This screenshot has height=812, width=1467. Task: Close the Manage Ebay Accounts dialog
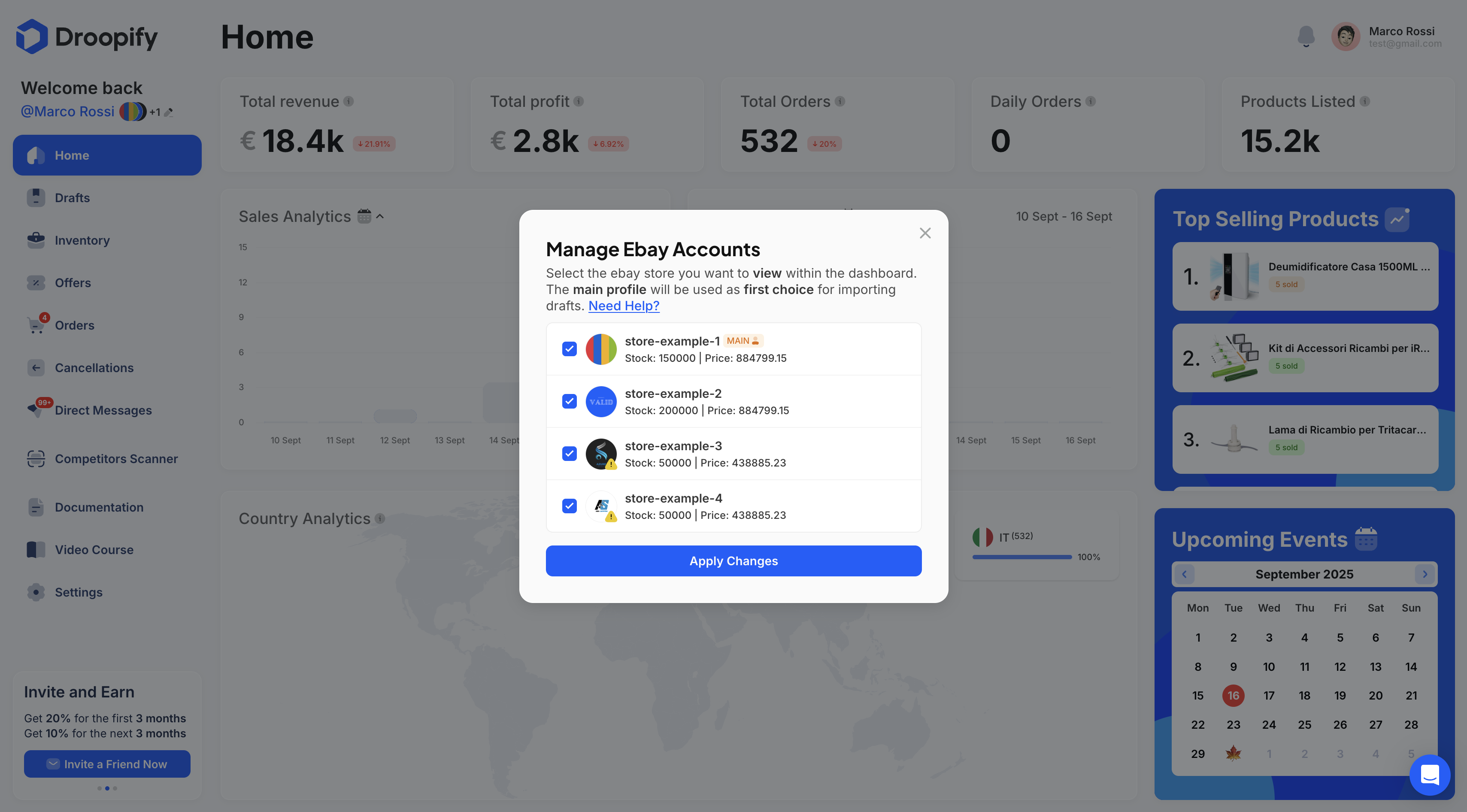point(925,233)
